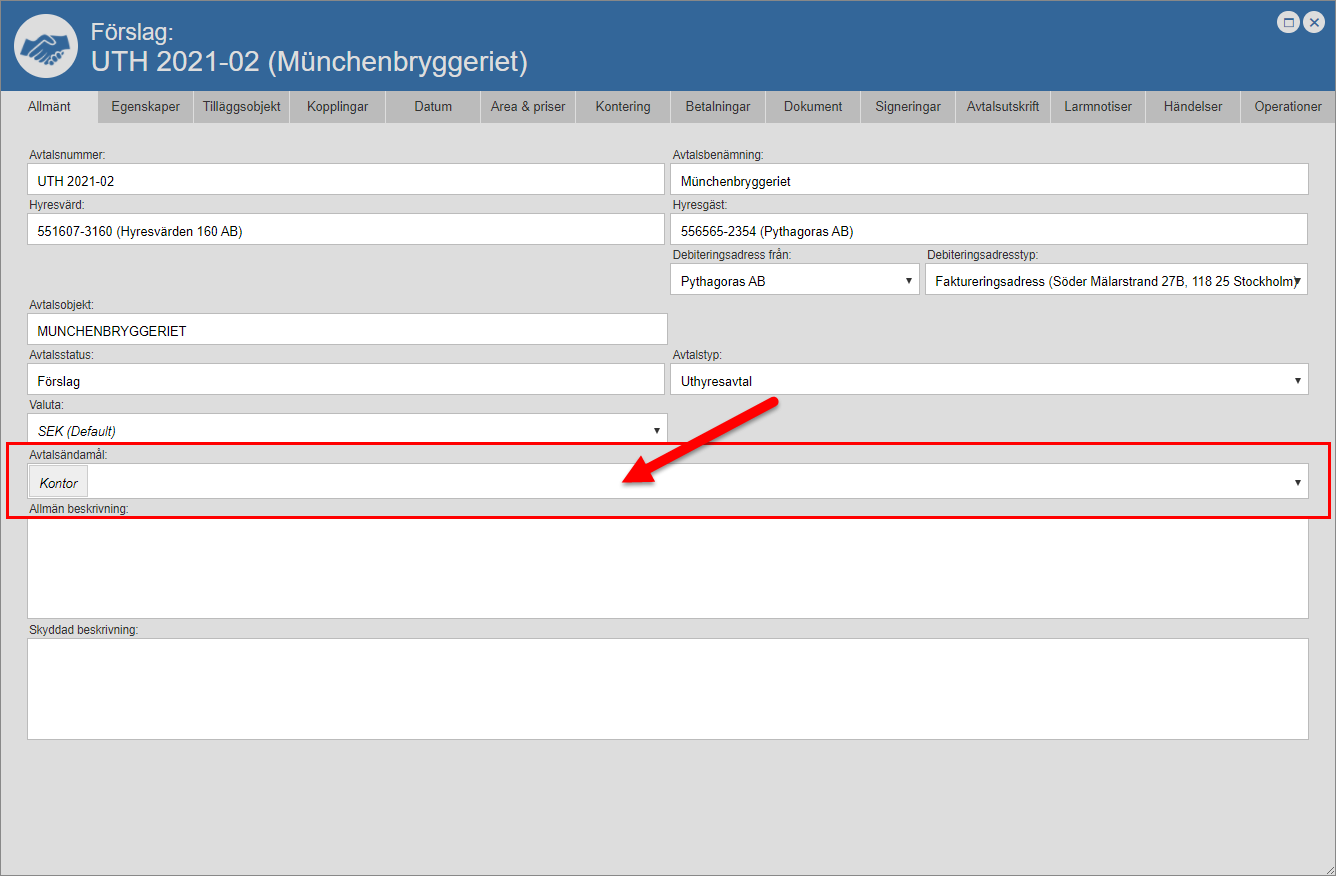The image size is (1336, 876).
Task: Switch to the Tilläggsobjekt tab
Action: (241, 107)
